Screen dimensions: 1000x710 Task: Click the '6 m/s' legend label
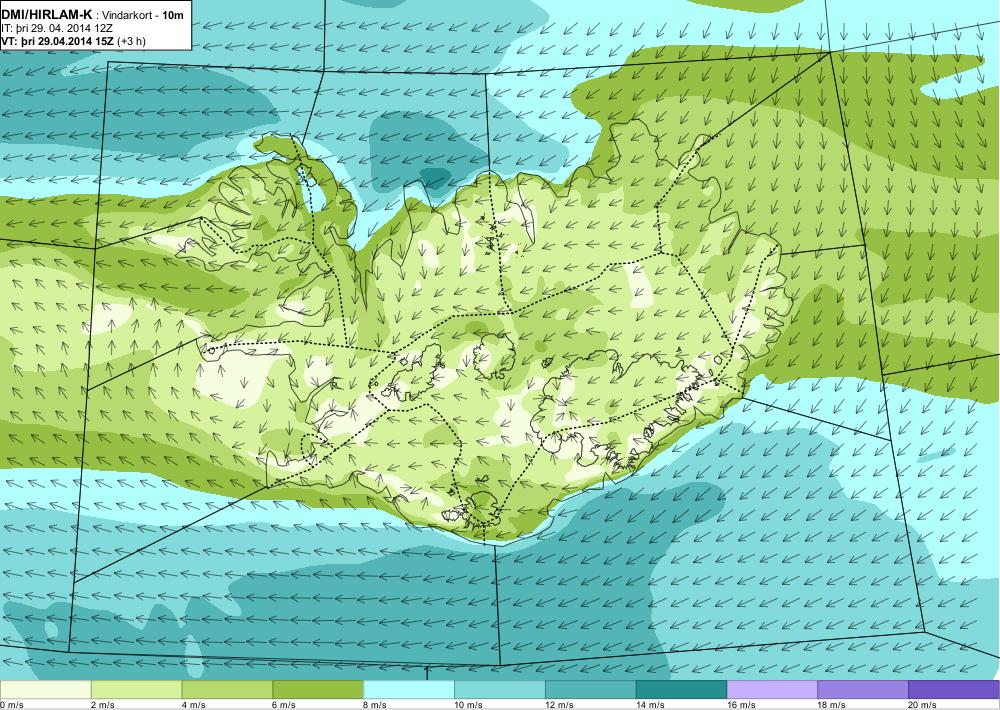tap(285, 705)
